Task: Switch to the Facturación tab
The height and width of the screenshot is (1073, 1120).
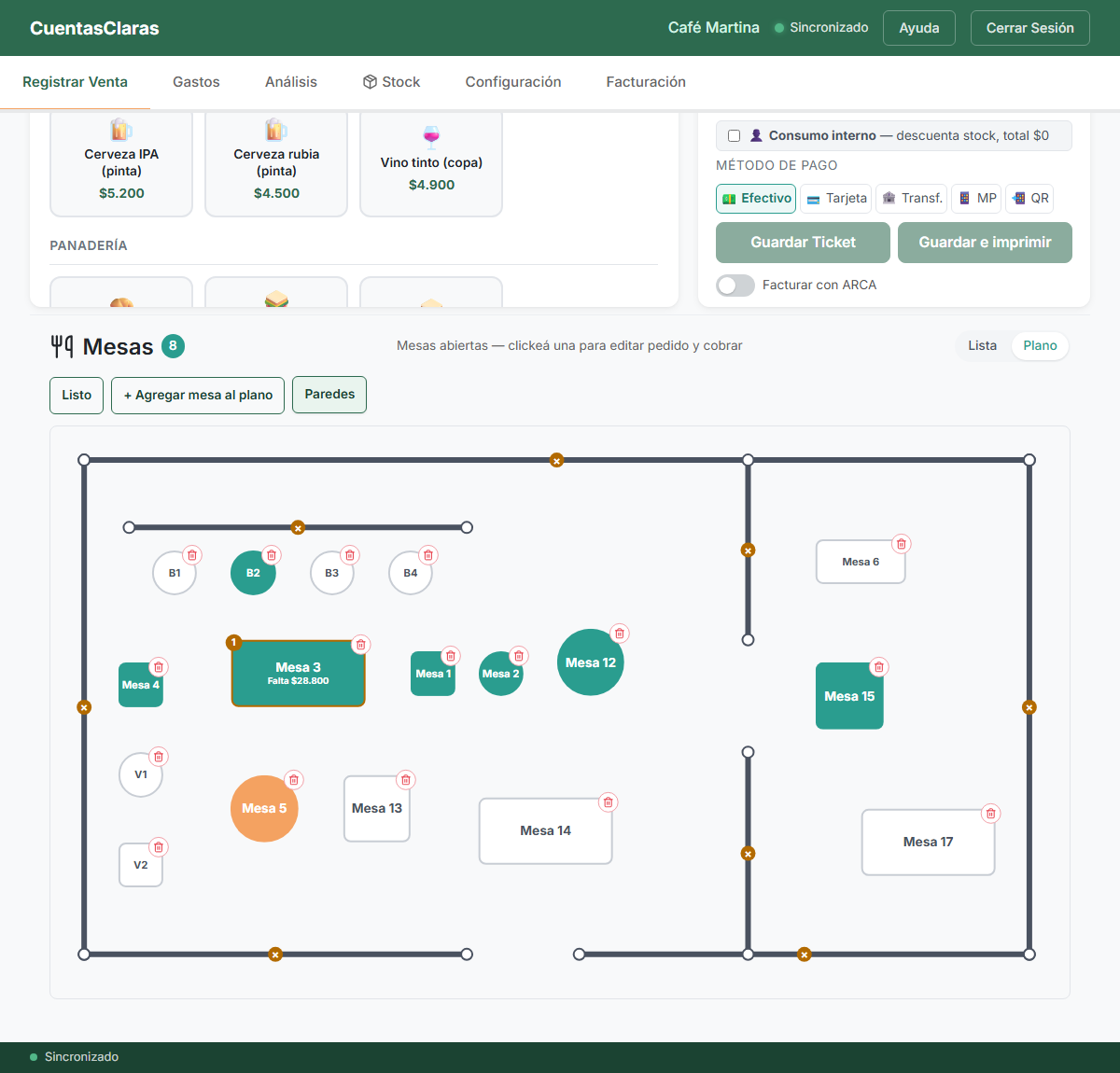Action: pos(646,82)
